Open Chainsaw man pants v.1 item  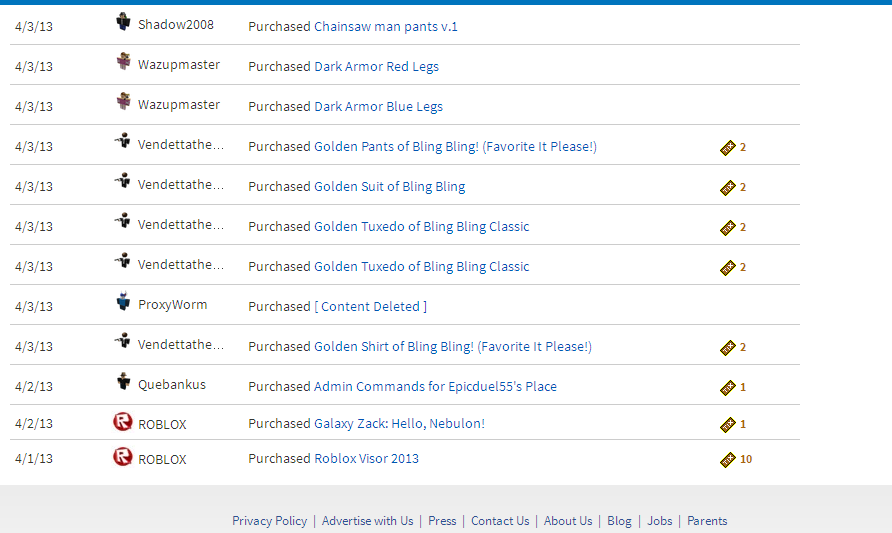point(386,26)
